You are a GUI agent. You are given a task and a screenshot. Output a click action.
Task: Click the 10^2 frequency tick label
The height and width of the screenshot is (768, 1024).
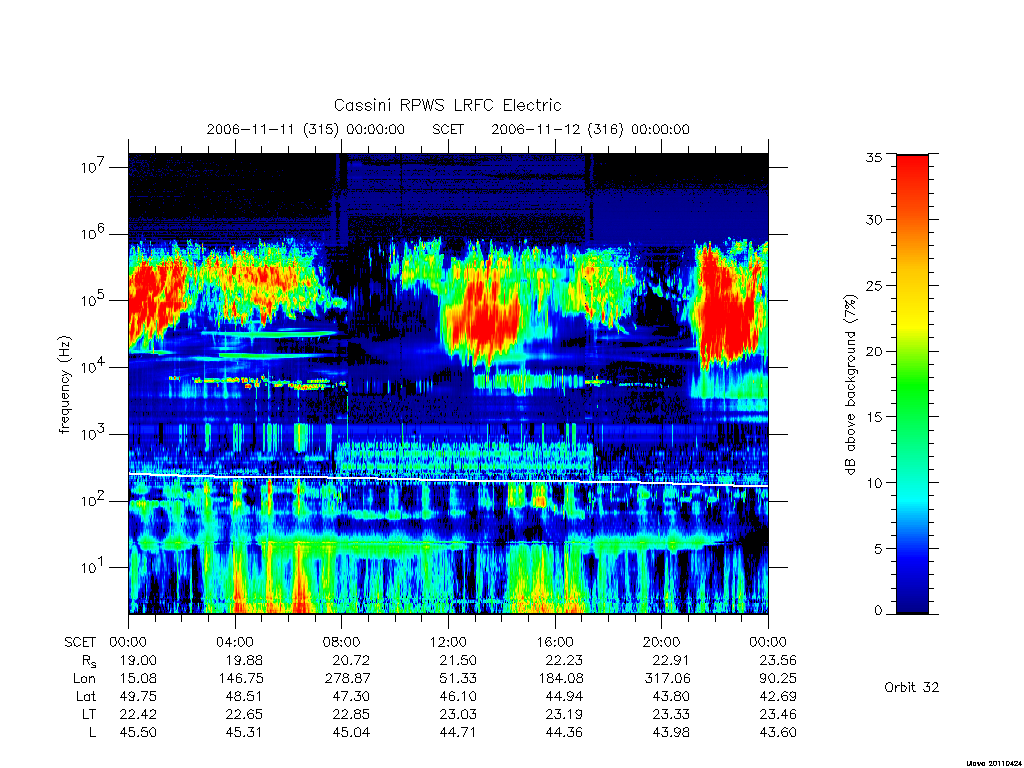[x=94, y=500]
